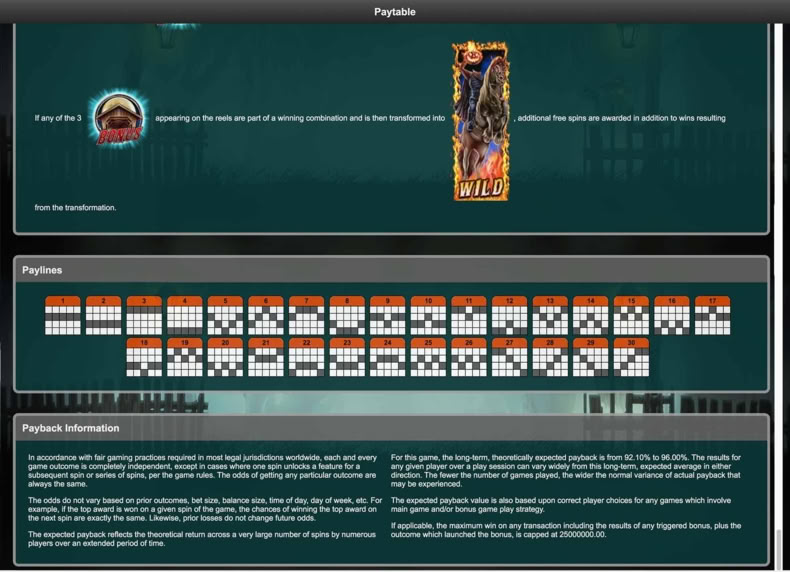Click the flaming Wild horseman symbol
Screen dimensions: 790x572
[481, 121]
